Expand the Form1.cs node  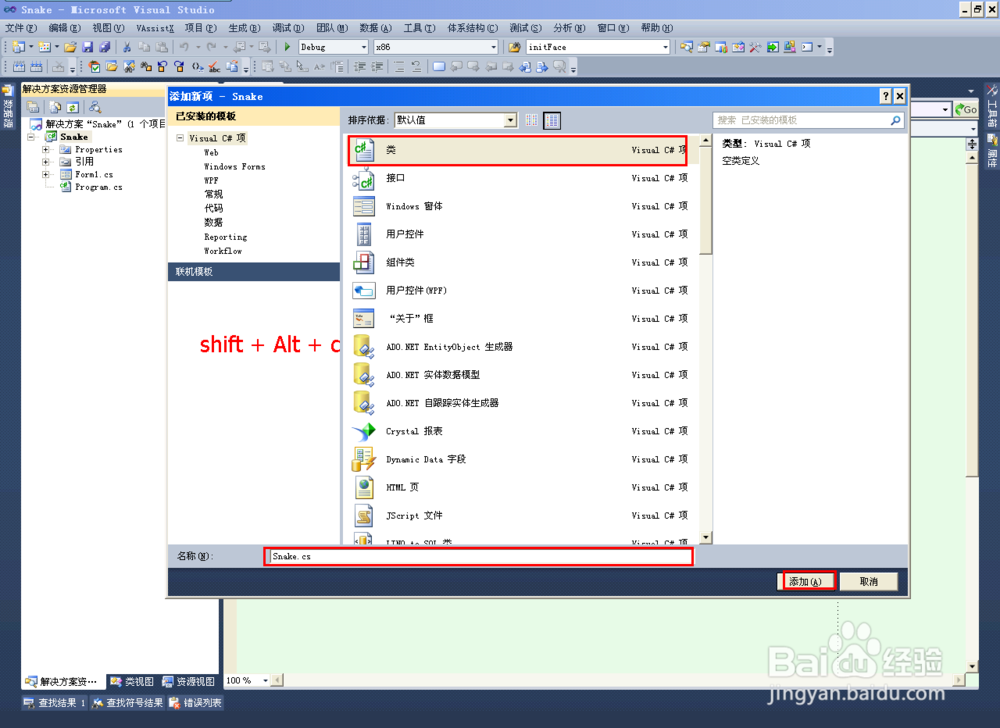[x=46, y=174]
